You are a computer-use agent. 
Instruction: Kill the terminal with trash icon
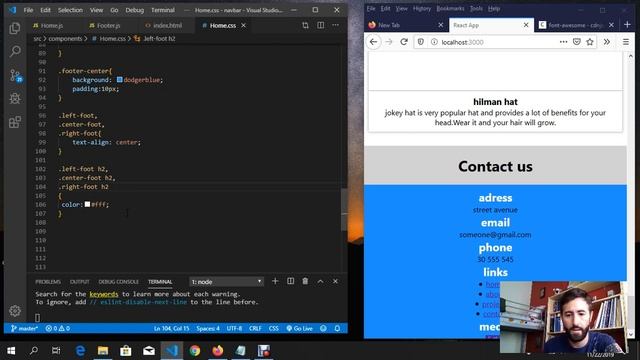pyautogui.click(x=305, y=281)
